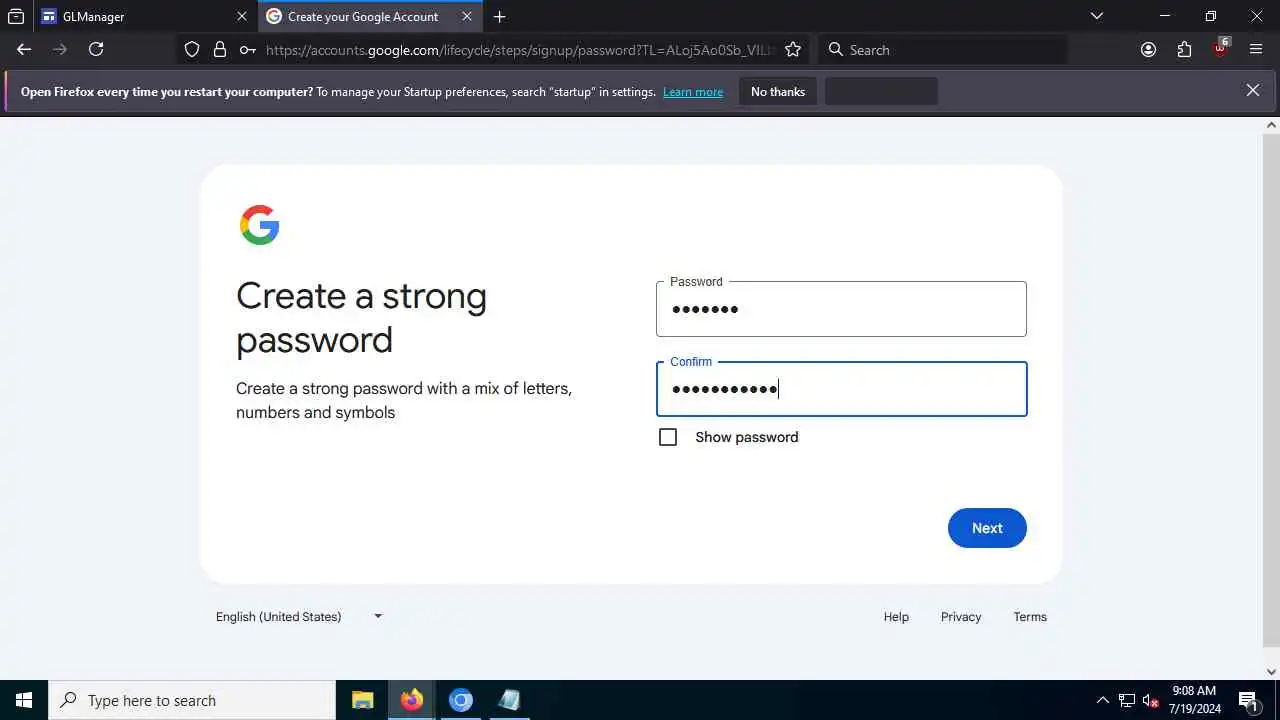
Task: Bookmark this page with the star icon
Action: point(793,49)
